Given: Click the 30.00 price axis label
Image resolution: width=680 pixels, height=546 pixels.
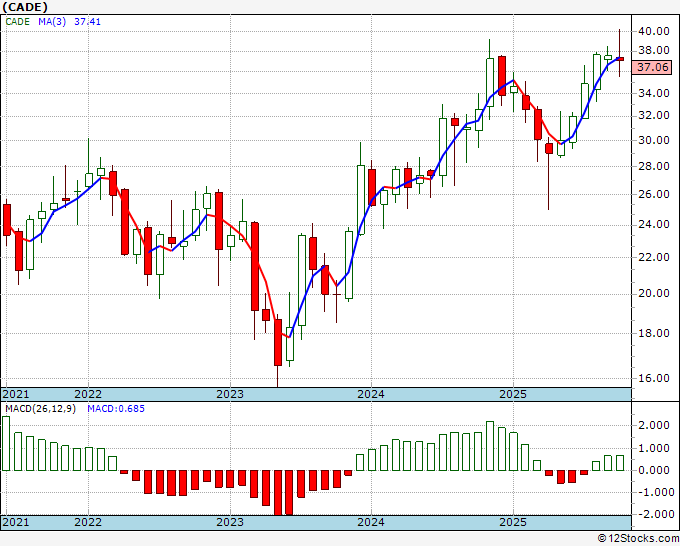Looking at the screenshot, I should coord(653,141).
